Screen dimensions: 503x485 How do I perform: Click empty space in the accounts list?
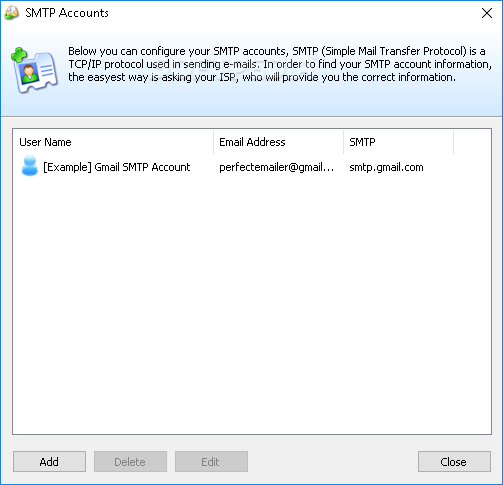coord(252,300)
